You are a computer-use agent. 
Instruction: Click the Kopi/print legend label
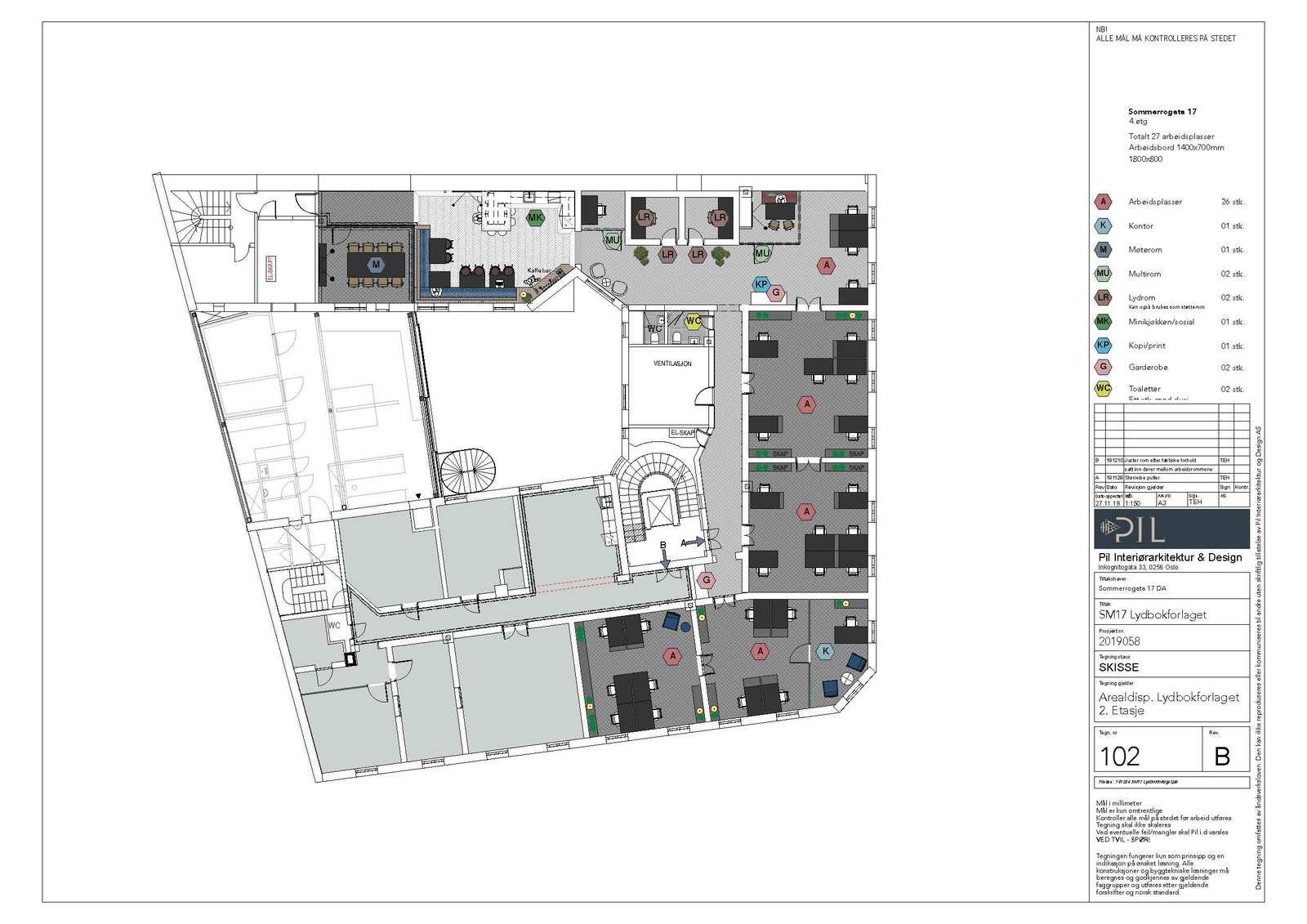[x=1148, y=346]
